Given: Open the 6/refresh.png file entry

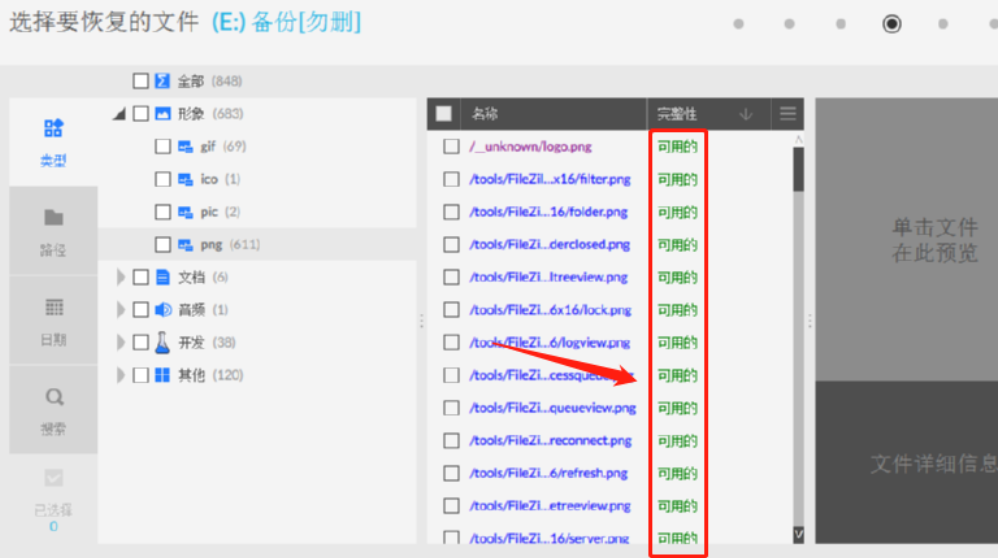Looking at the screenshot, I should pos(548,473).
